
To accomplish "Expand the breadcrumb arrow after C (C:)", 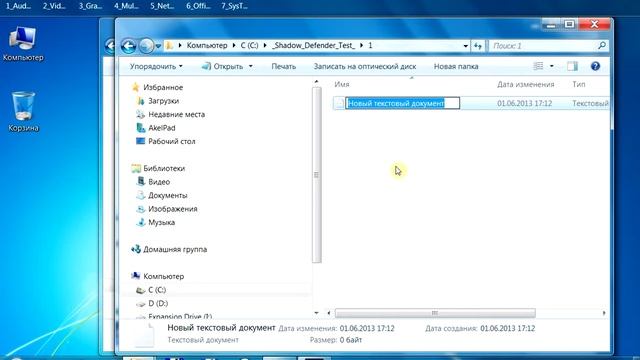I will (265, 46).
